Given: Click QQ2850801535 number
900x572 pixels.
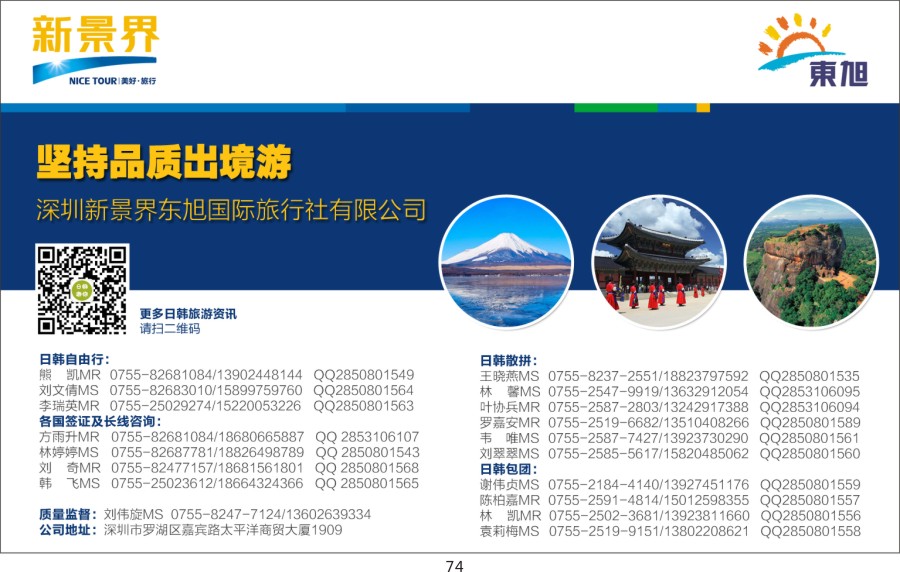Looking at the screenshot, I should 809,376.
